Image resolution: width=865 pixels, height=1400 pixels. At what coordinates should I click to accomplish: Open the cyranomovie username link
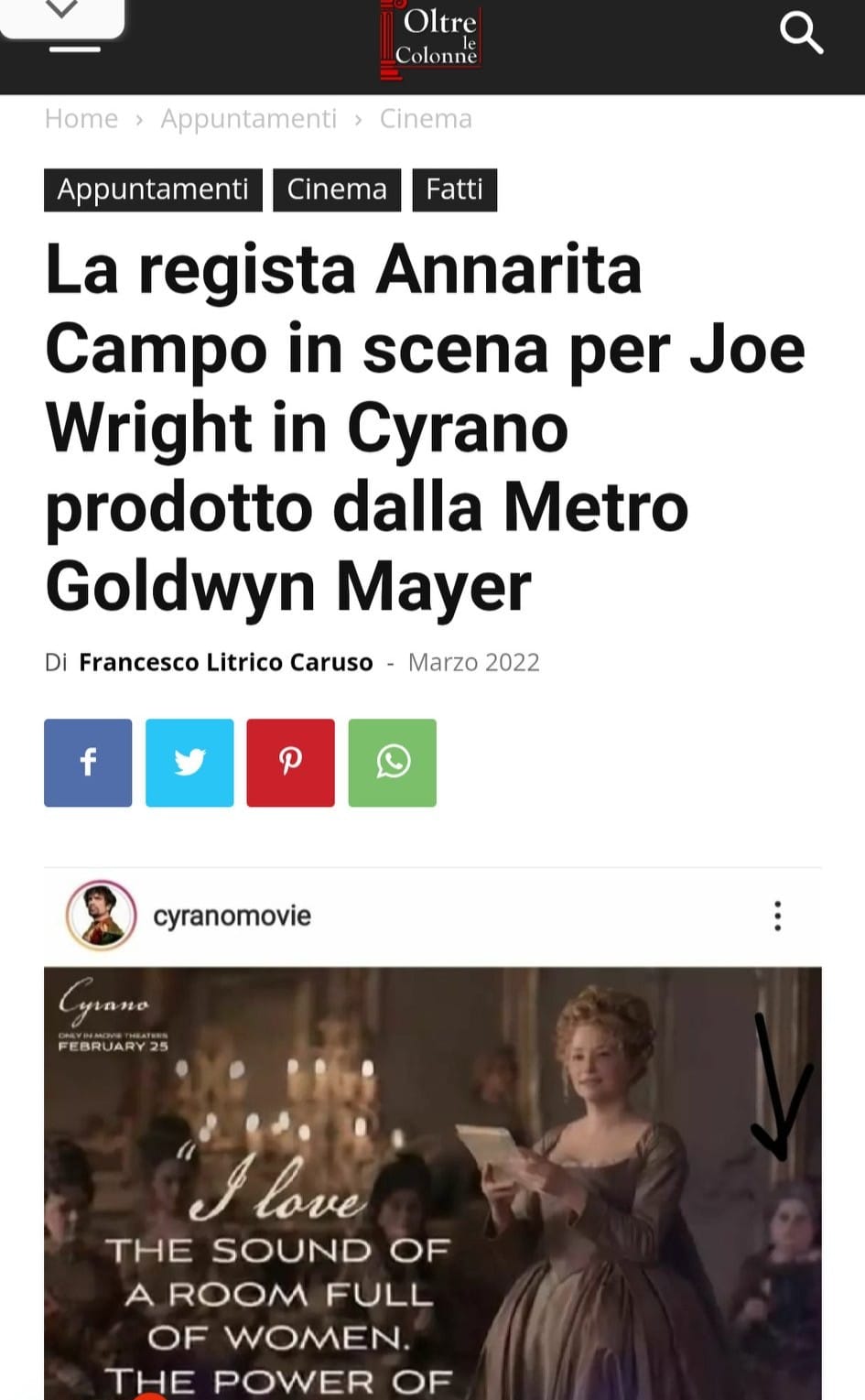232,916
